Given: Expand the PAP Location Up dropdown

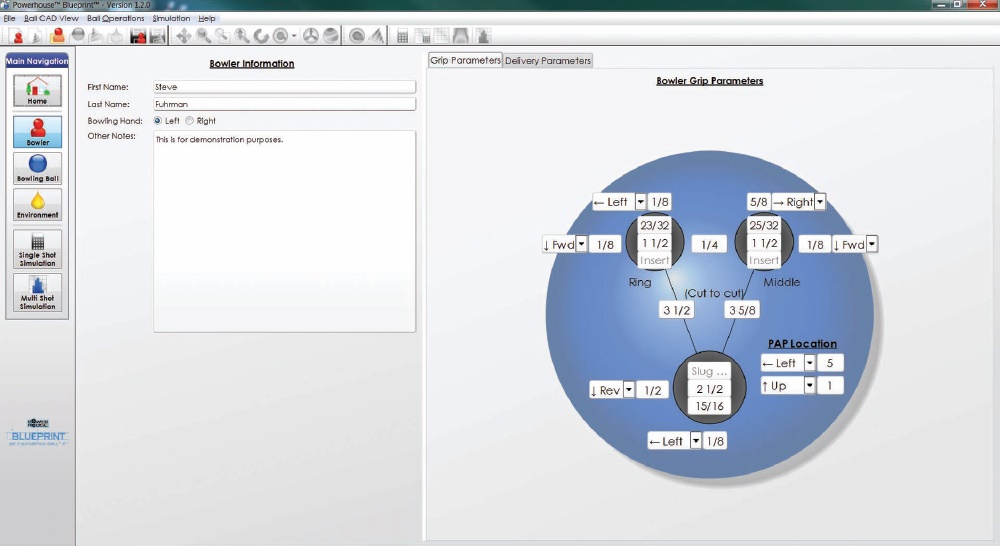Looking at the screenshot, I should (x=809, y=385).
